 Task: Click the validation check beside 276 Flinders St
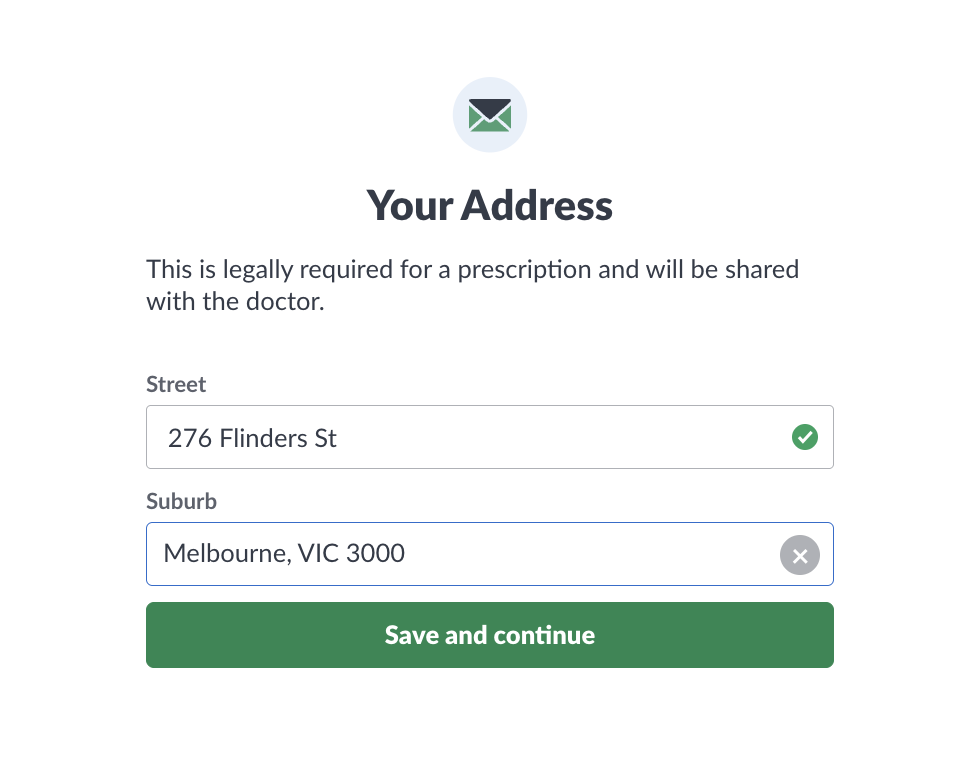[x=804, y=437]
